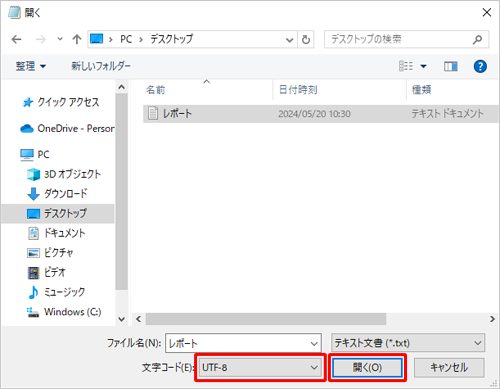Image resolution: width=500 pixels, height=389 pixels.
Task: Click the date 2024/05/20 10:30
Action: point(314,114)
